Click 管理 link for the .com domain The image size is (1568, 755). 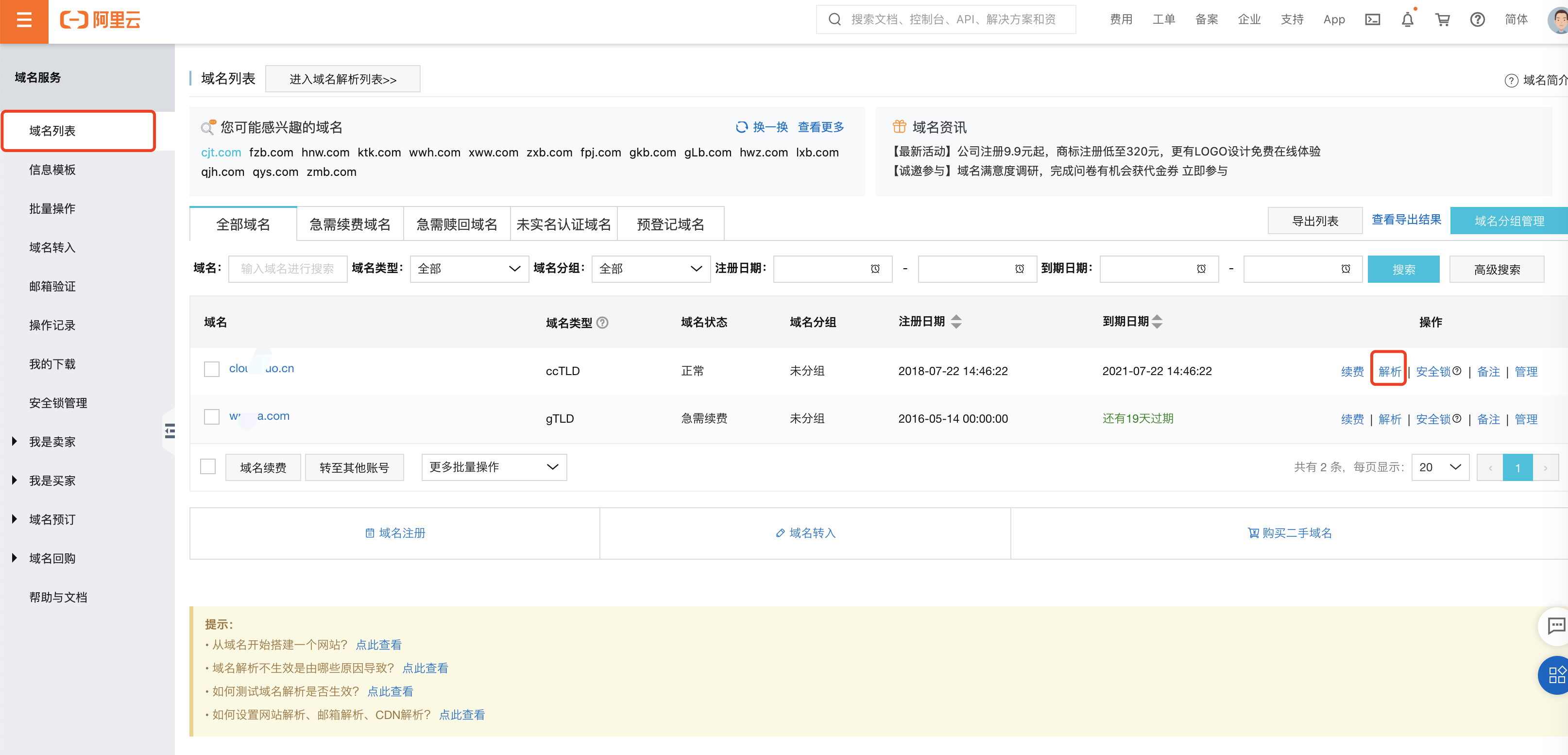(1525, 419)
